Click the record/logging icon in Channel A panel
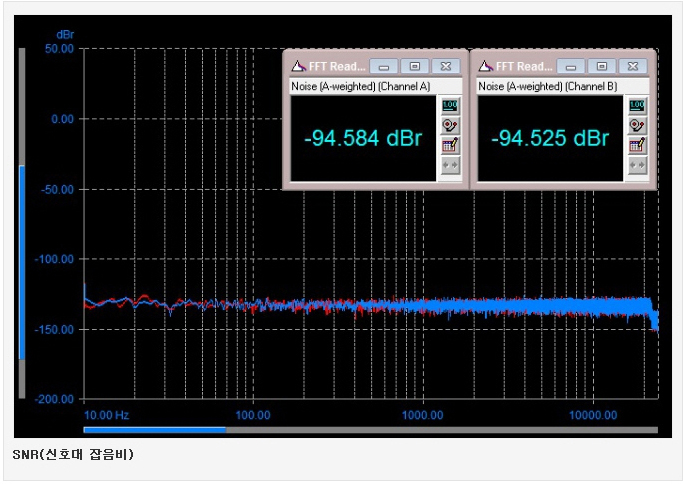The width and height of the screenshot is (683, 484). [x=450, y=125]
